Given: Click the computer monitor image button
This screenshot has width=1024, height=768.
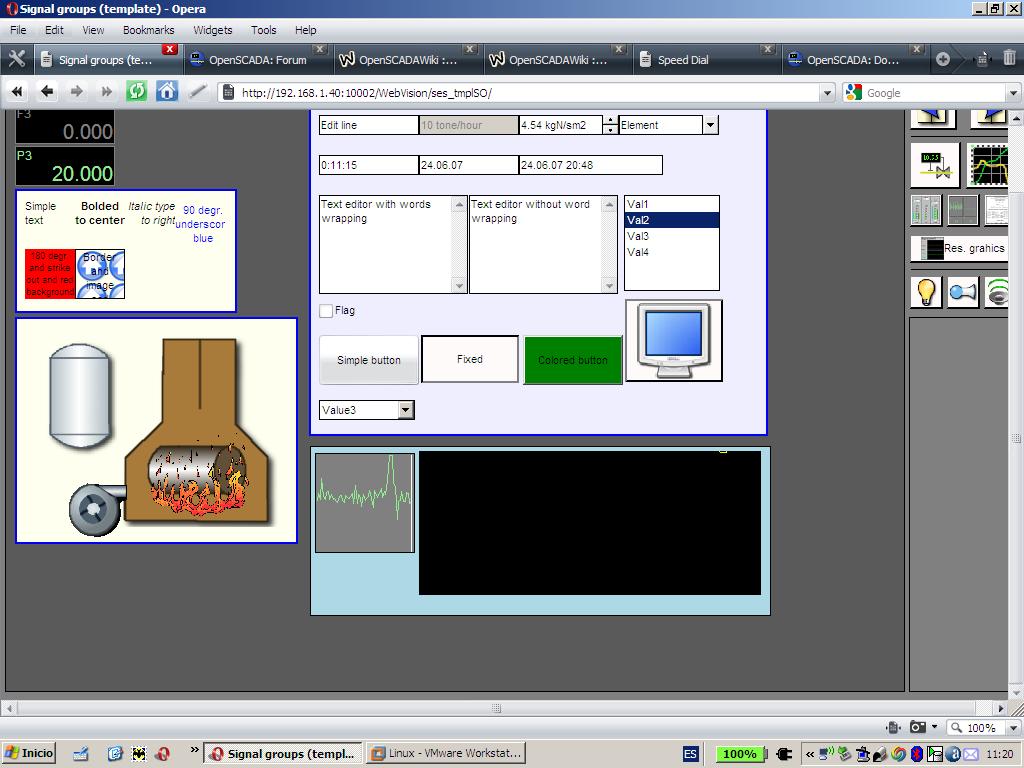Looking at the screenshot, I should tap(673, 342).
